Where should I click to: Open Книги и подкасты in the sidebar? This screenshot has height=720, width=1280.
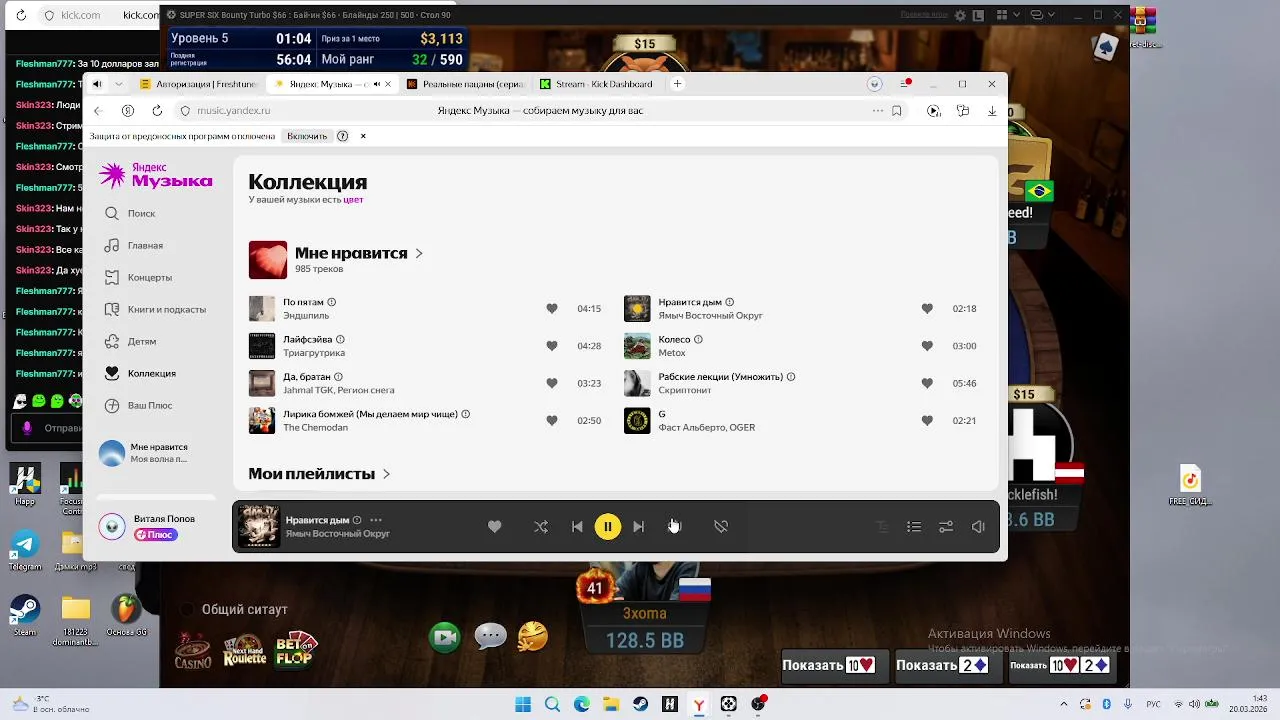166,309
